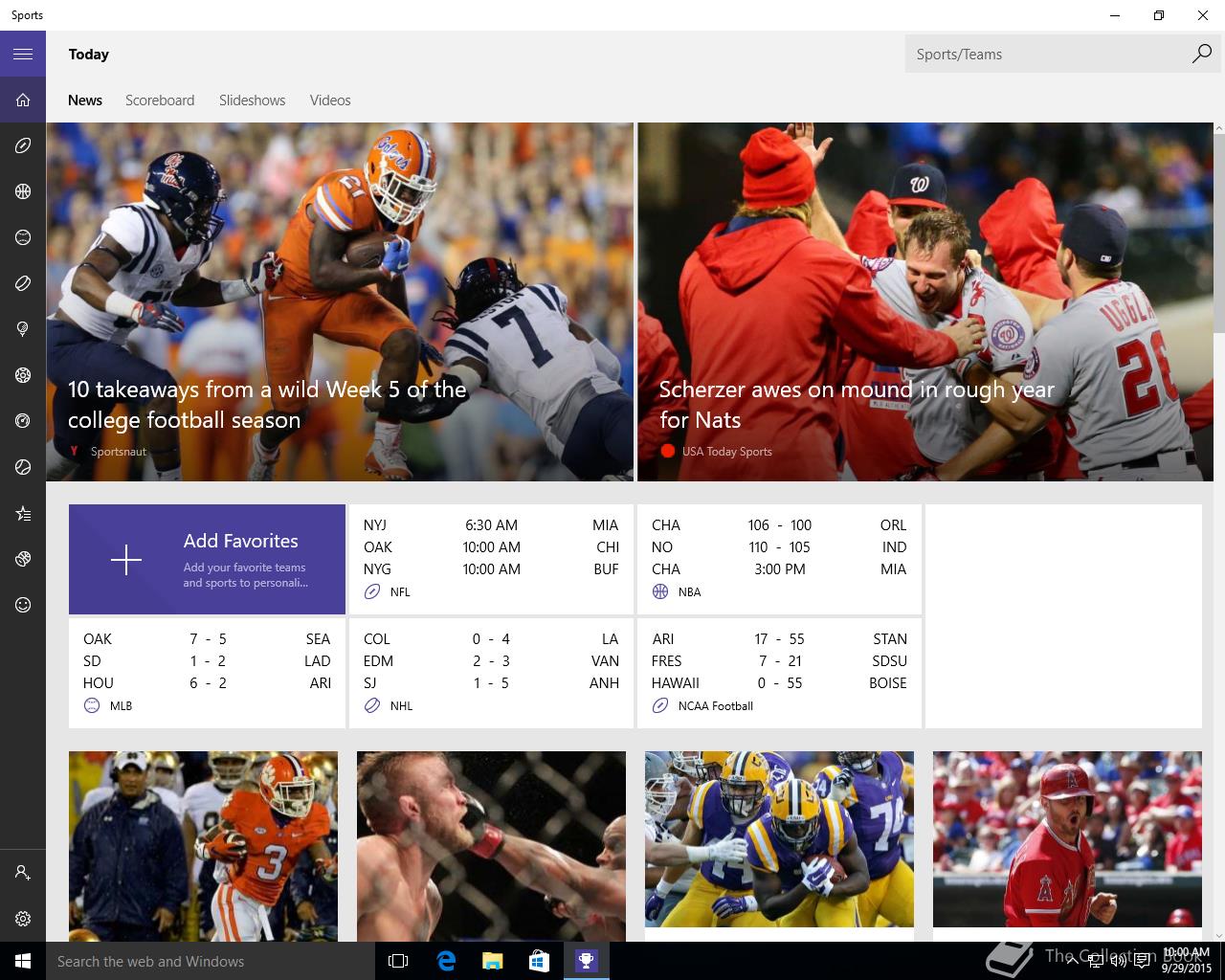This screenshot has width=1225, height=980.
Task: Switch to the Slideshows tab
Action: 252,100
